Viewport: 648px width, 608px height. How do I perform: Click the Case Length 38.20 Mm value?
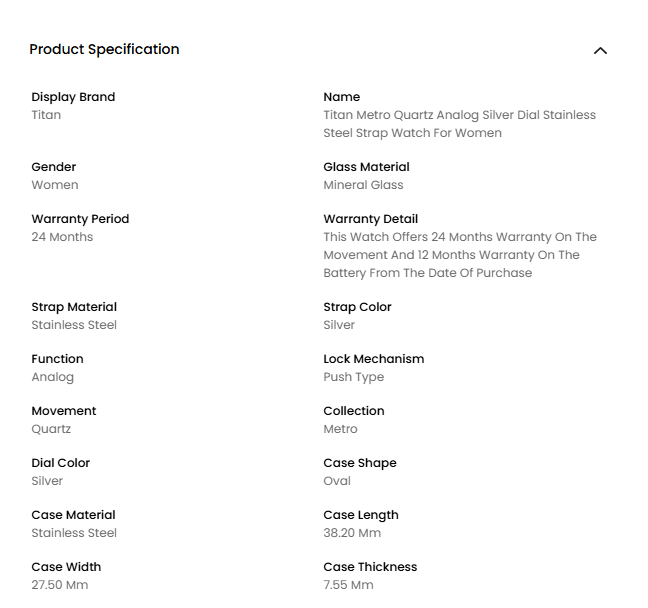[x=352, y=533]
